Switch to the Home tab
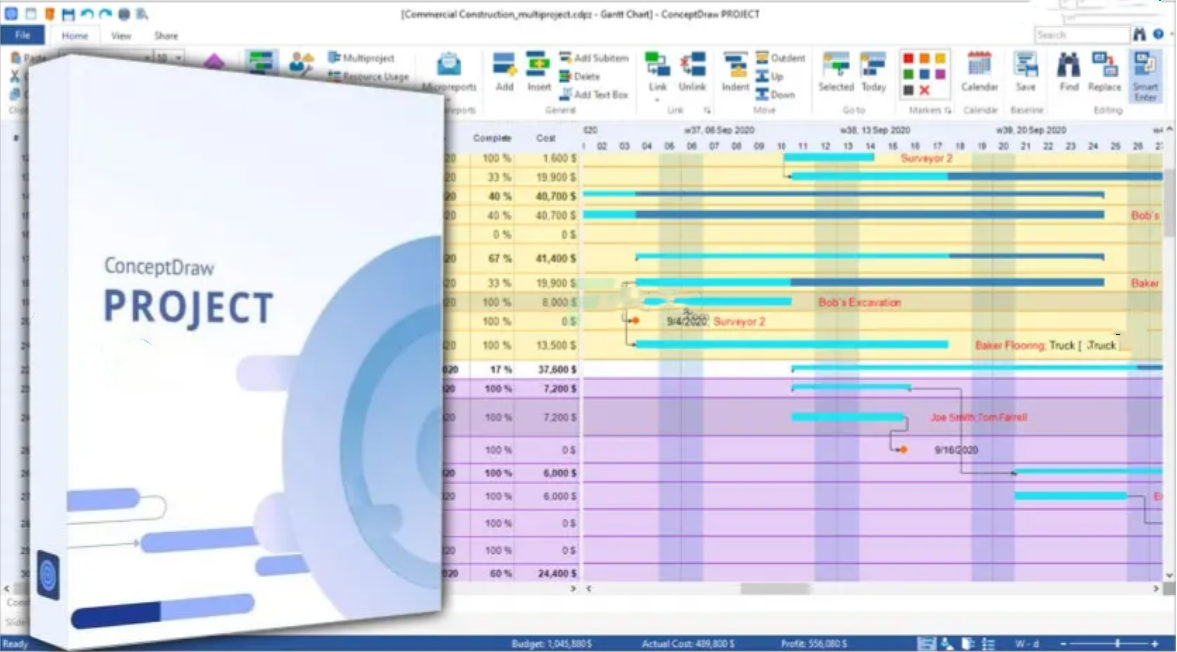 74,35
